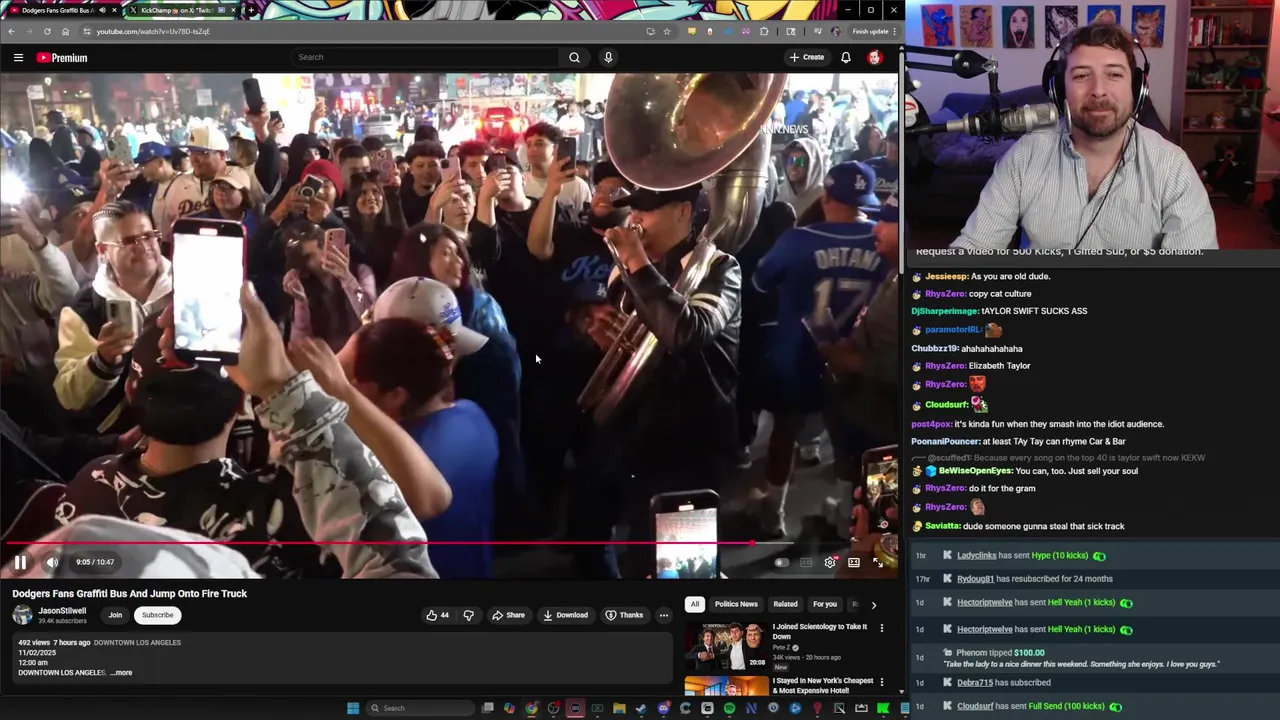
Task: Select the Politics News chip
Action: (736, 604)
